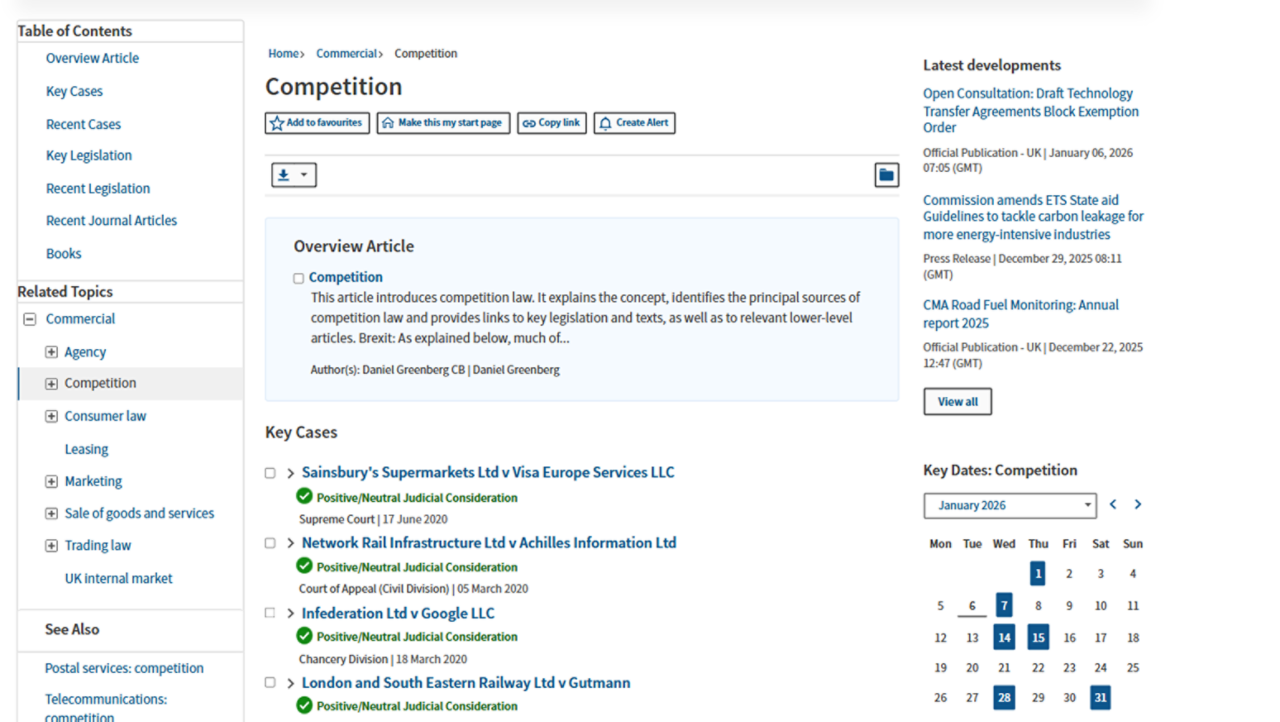Jump to Key Legislation in contents
The image size is (1280, 722).
pyautogui.click(x=89, y=156)
